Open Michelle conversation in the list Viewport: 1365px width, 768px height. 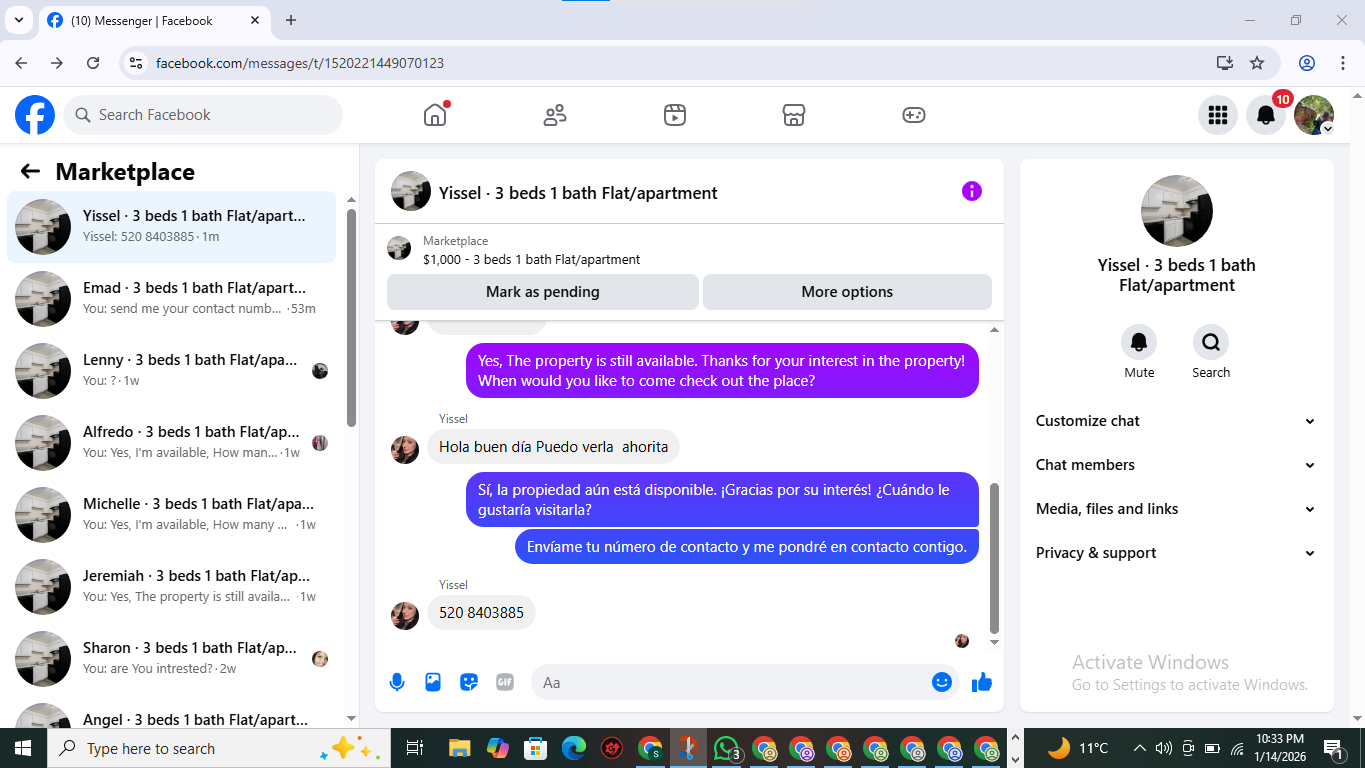pyautogui.click(x=172, y=515)
